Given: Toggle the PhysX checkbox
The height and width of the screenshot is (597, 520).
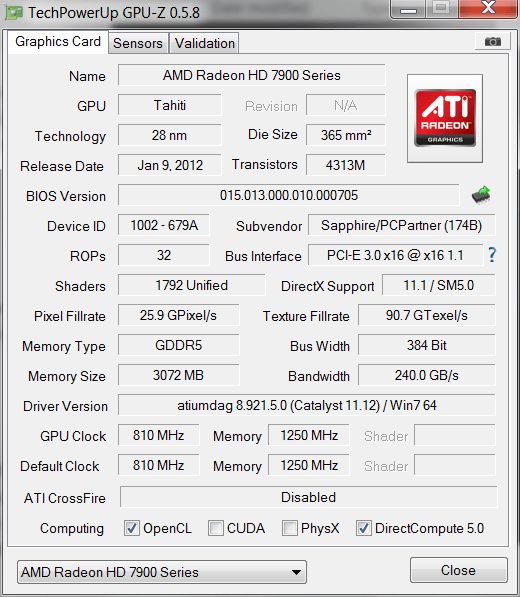Looking at the screenshot, I should pos(290,528).
